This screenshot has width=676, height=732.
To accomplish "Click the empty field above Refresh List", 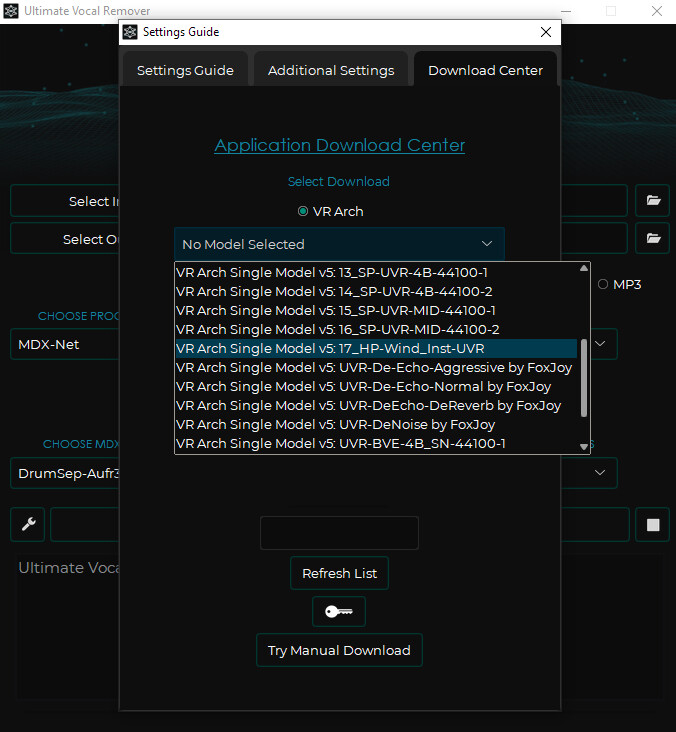I will tap(339, 533).
